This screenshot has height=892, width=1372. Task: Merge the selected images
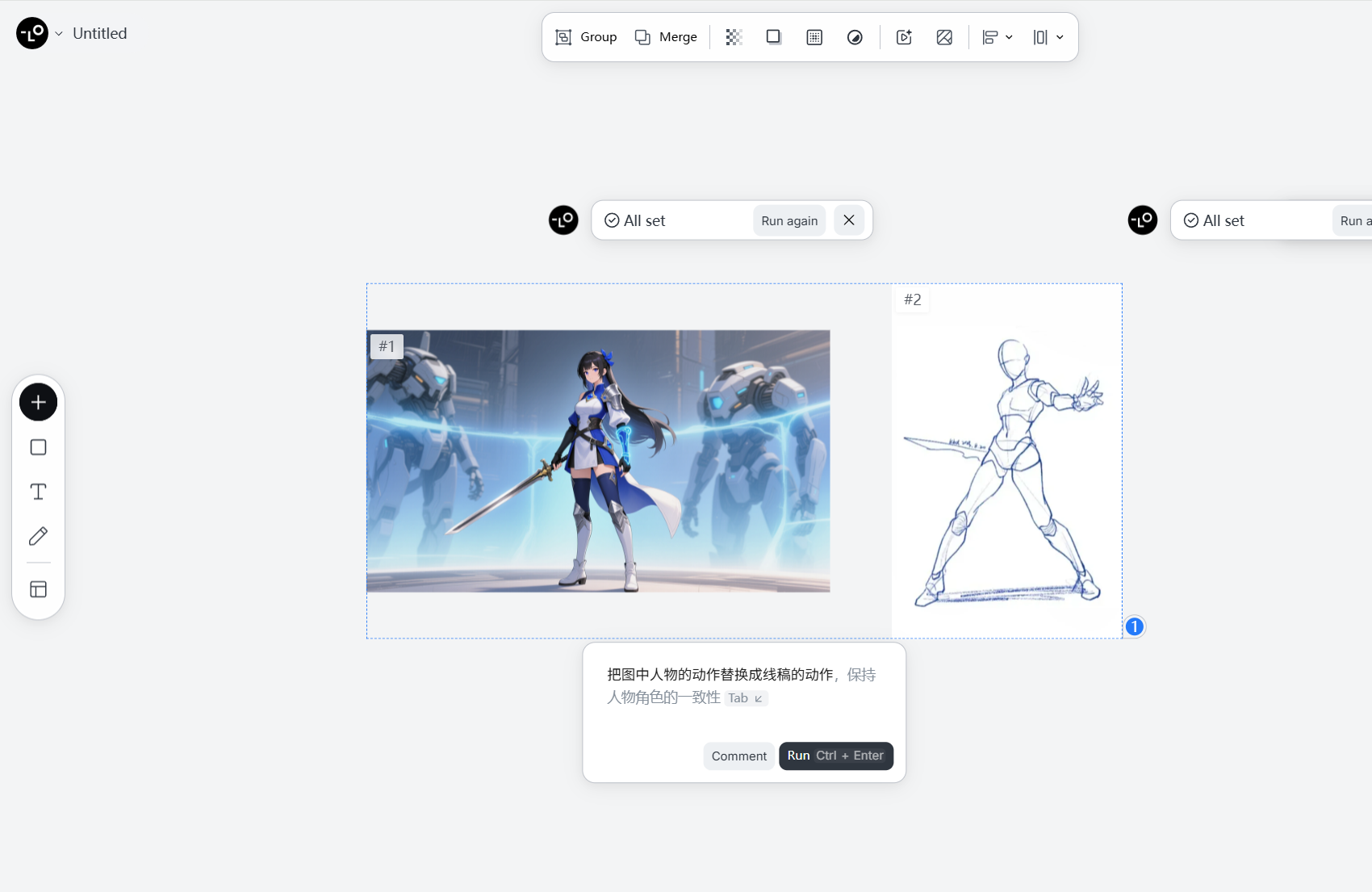[x=666, y=37]
